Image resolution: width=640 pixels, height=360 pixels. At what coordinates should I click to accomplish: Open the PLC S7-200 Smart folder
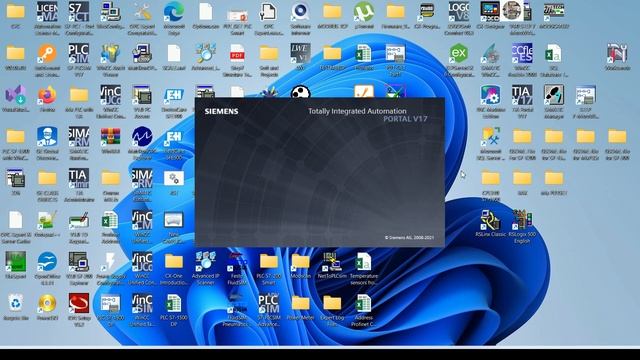pyautogui.click(x=269, y=262)
